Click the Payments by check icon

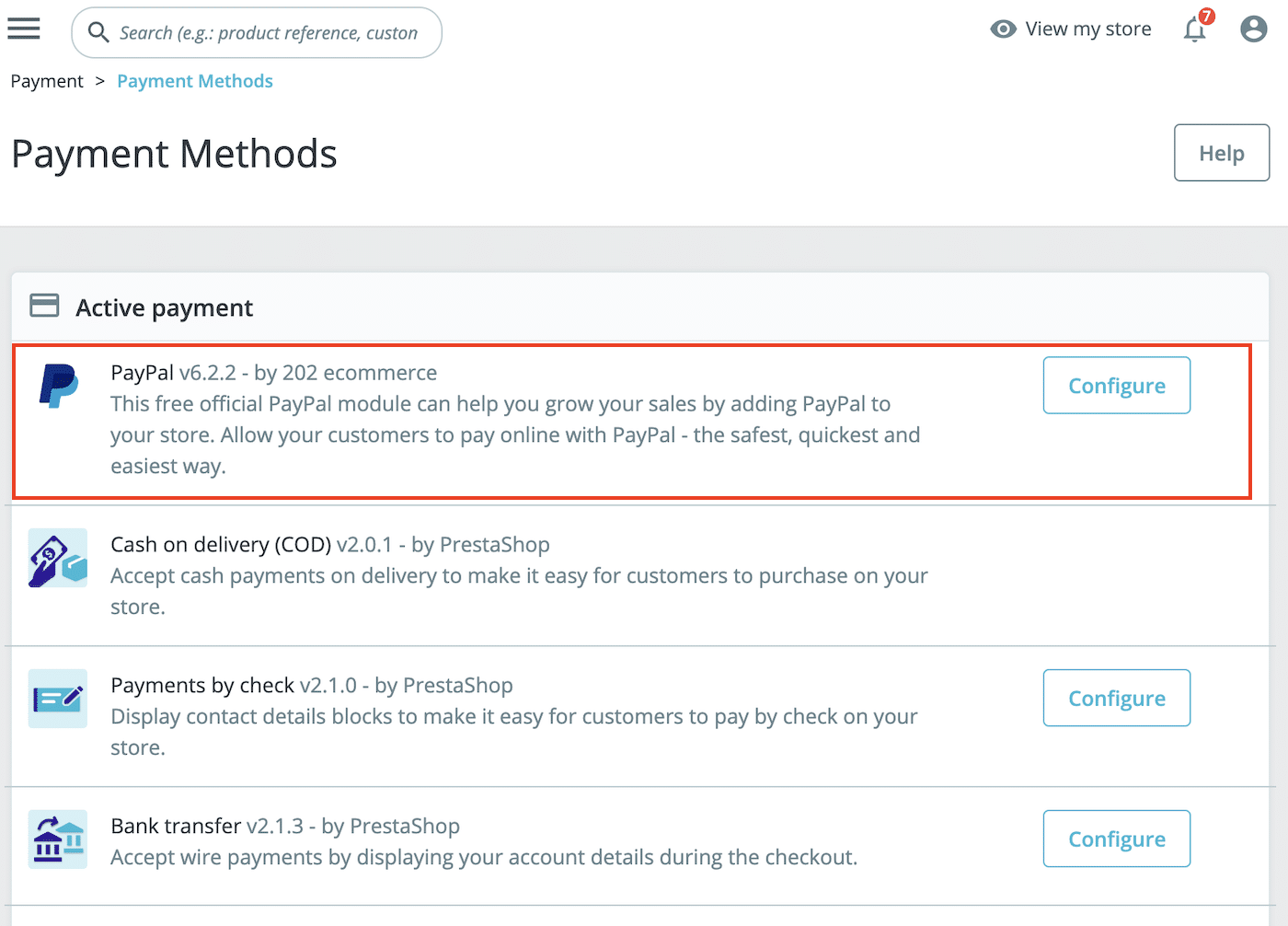tap(57, 699)
